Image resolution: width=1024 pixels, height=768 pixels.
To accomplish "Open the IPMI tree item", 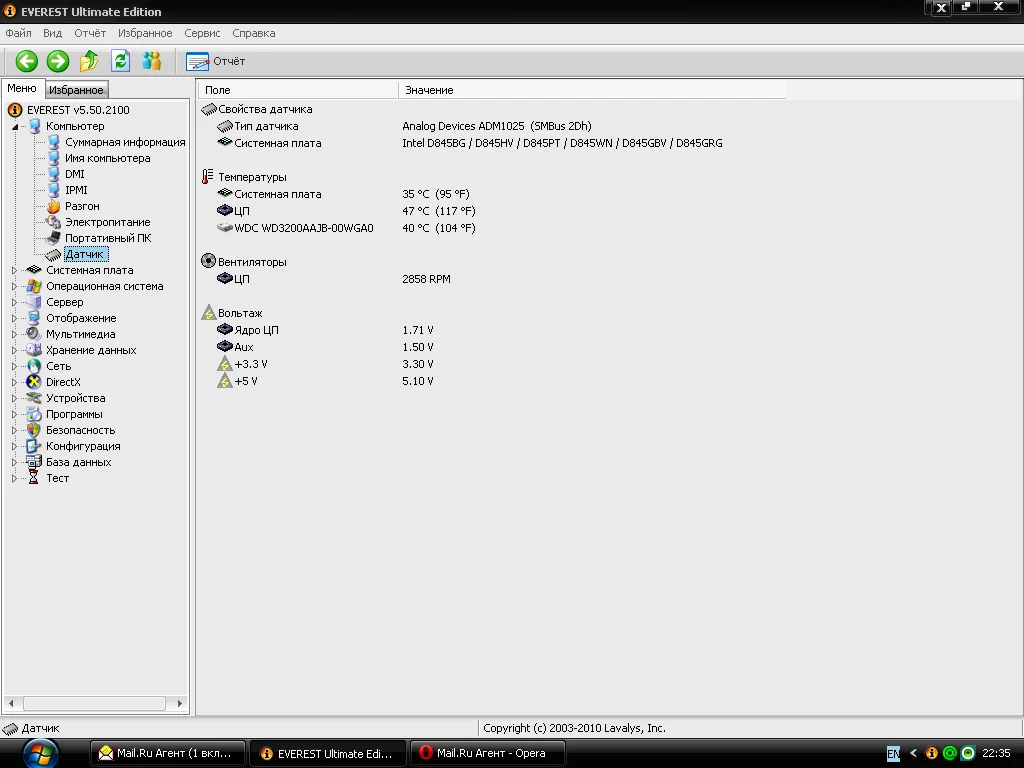I will 76,190.
